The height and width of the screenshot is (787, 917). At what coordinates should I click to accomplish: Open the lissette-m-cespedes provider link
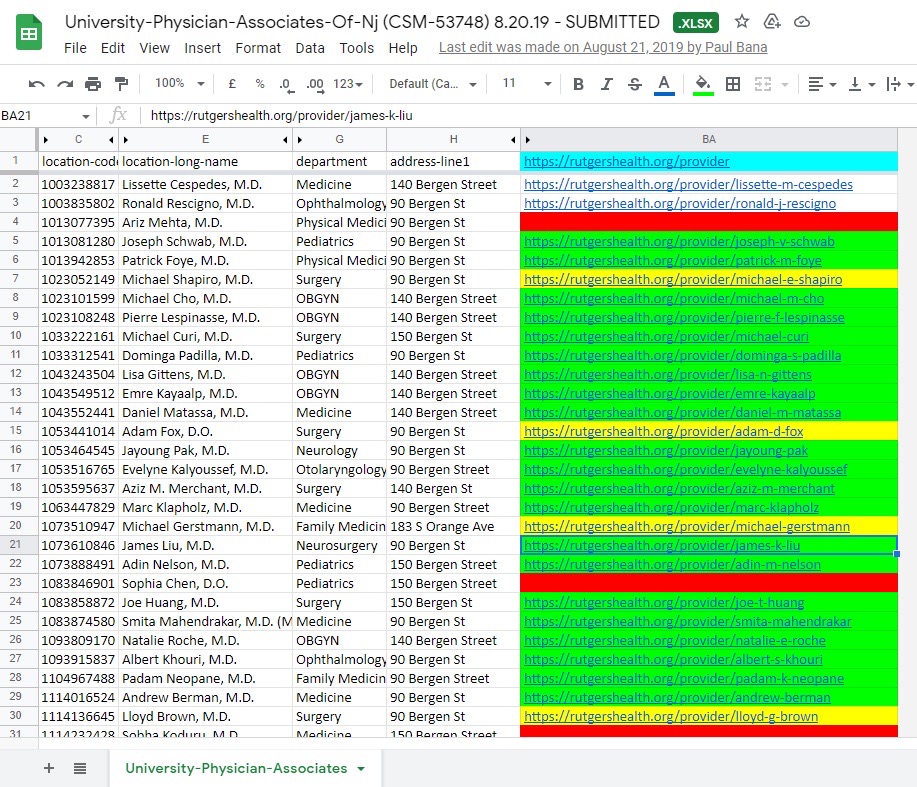tap(688, 184)
